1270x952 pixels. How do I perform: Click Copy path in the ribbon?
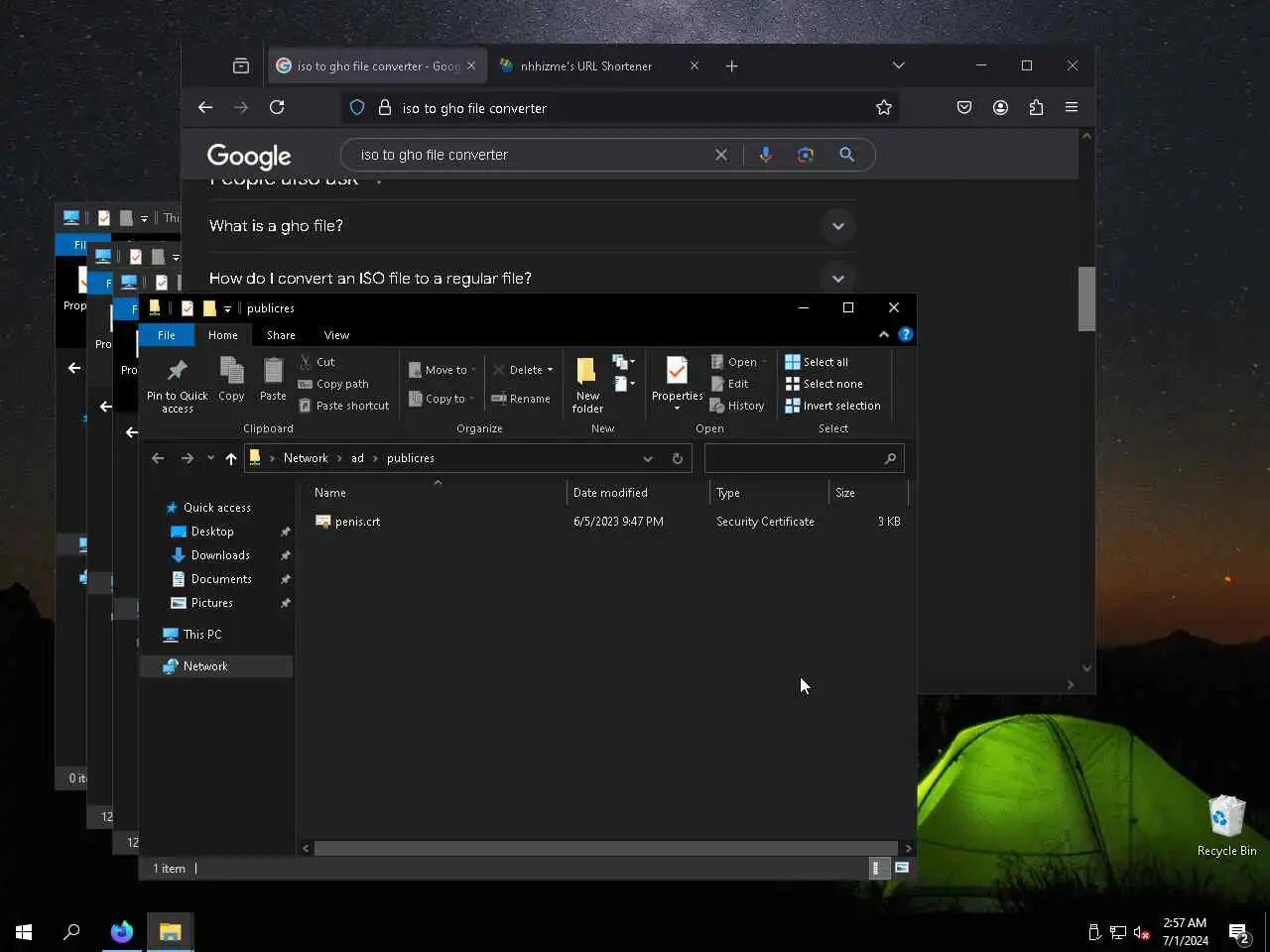point(333,384)
